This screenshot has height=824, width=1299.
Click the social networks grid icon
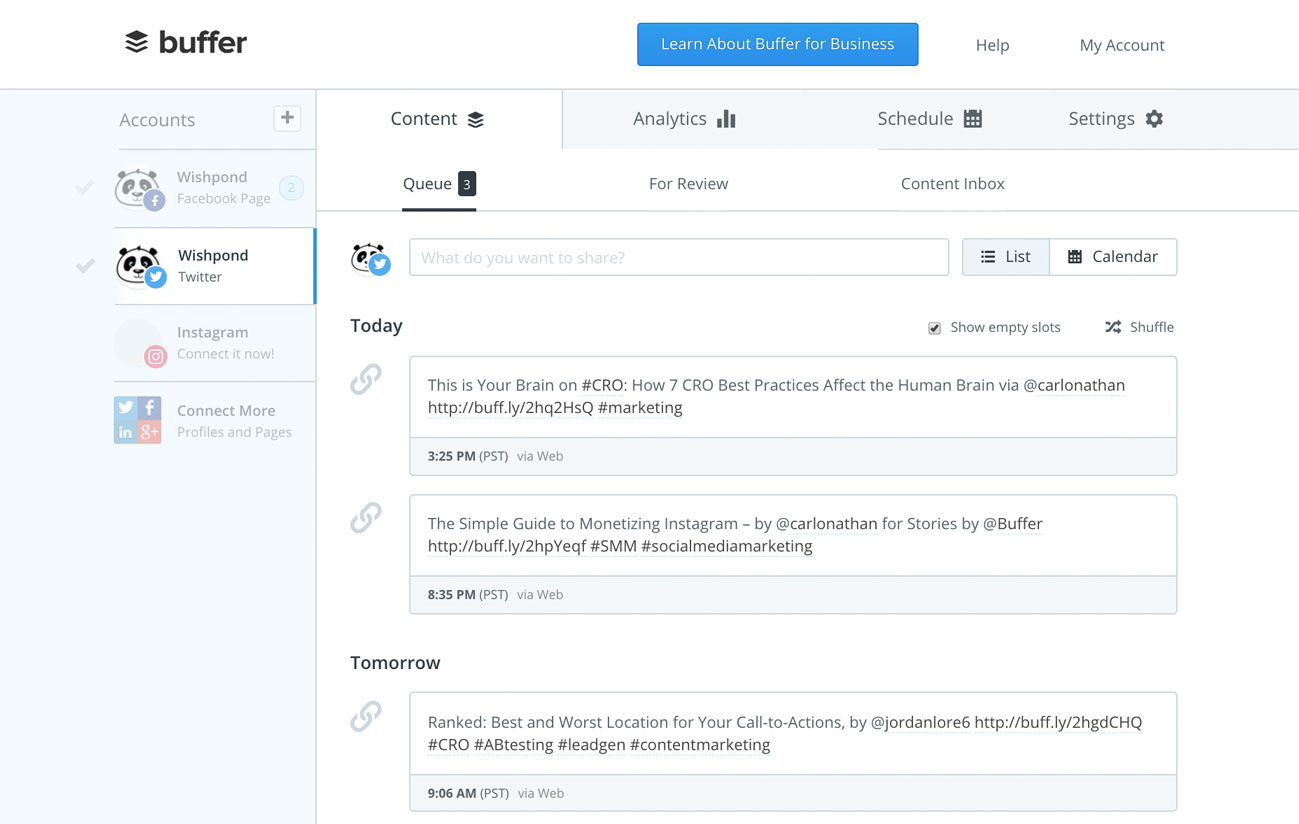(138, 420)
